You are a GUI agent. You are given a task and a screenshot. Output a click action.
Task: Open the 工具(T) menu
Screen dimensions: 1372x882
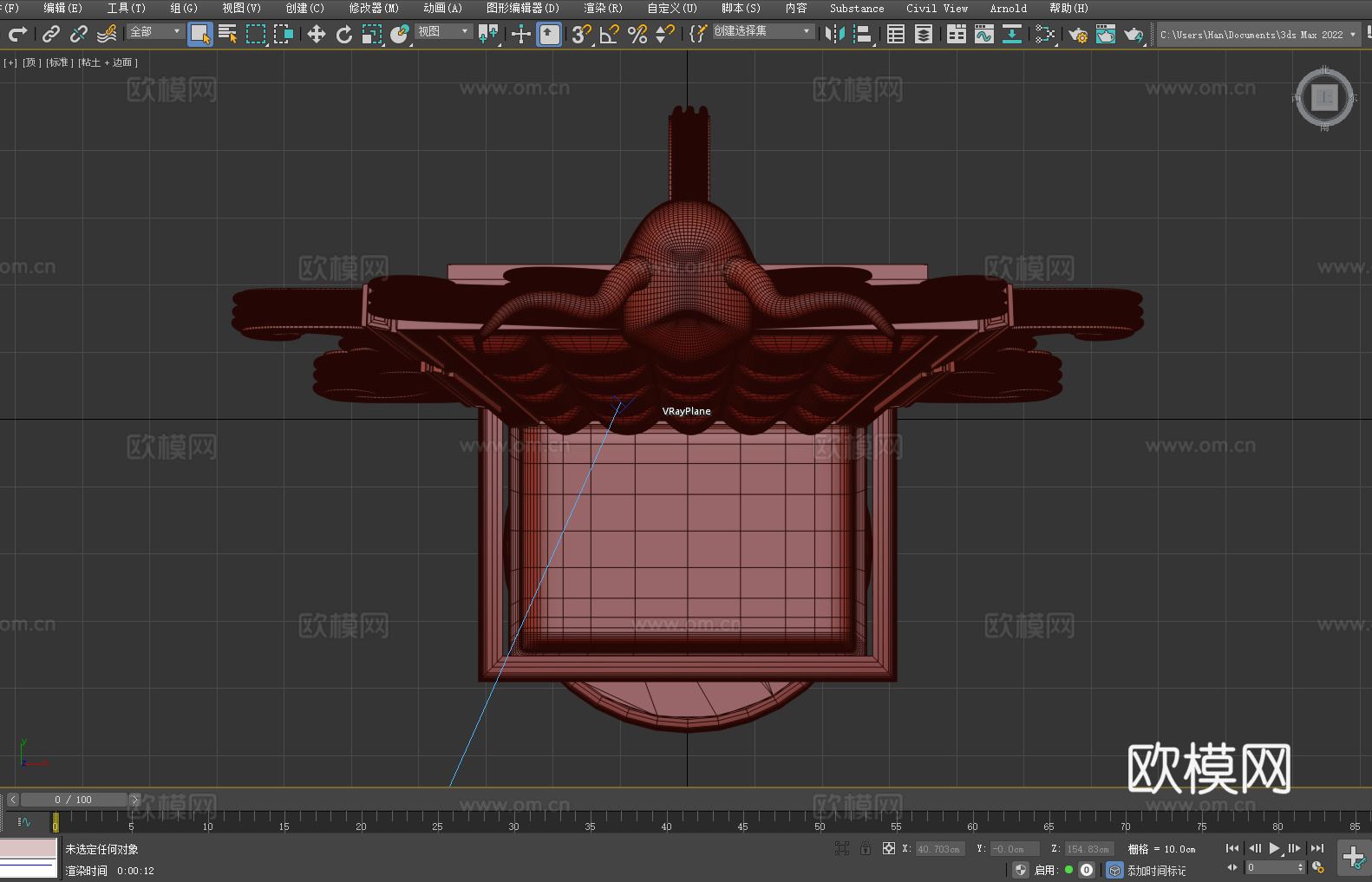pyautogui.click(x=126, y=8)
